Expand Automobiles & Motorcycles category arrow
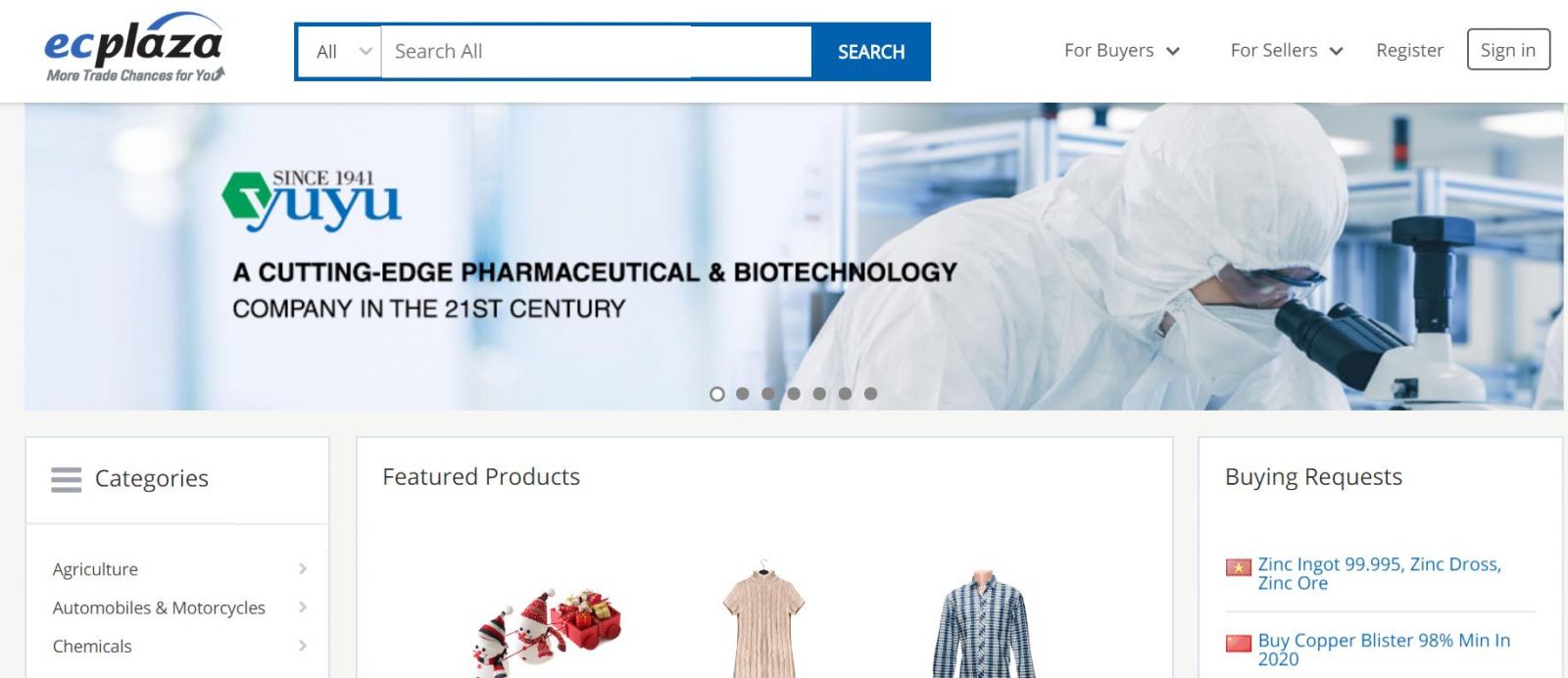Image resolution: width=1568 pixels, height=678 pixels. point(303,607)
